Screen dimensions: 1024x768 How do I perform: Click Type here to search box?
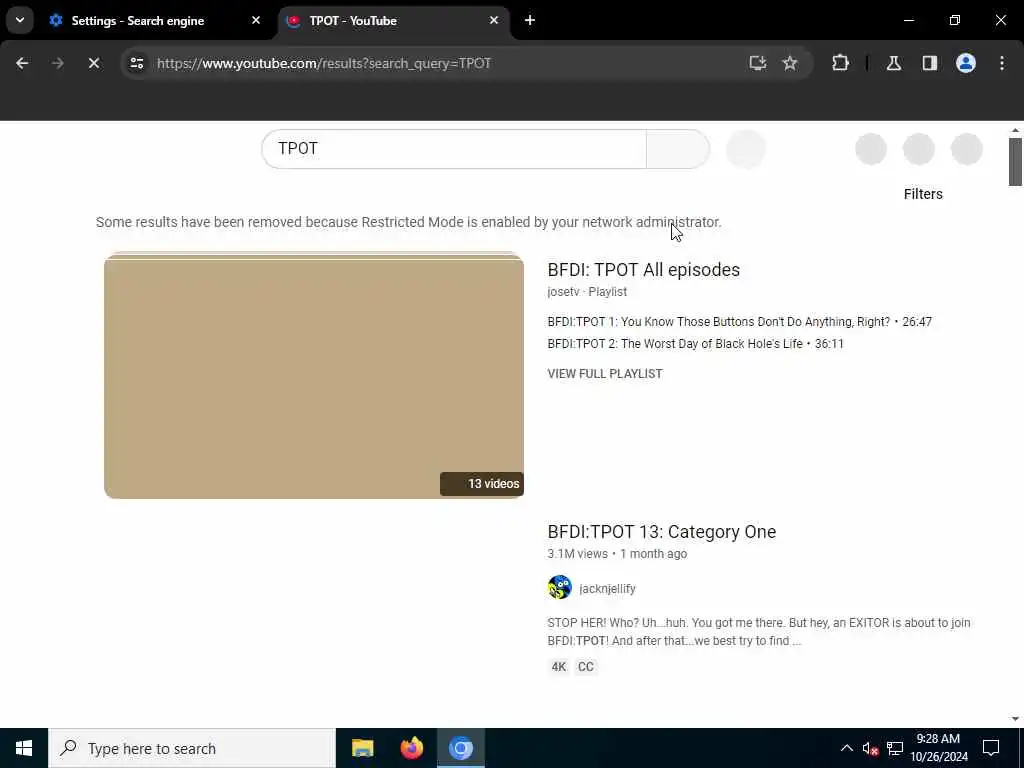192,748
